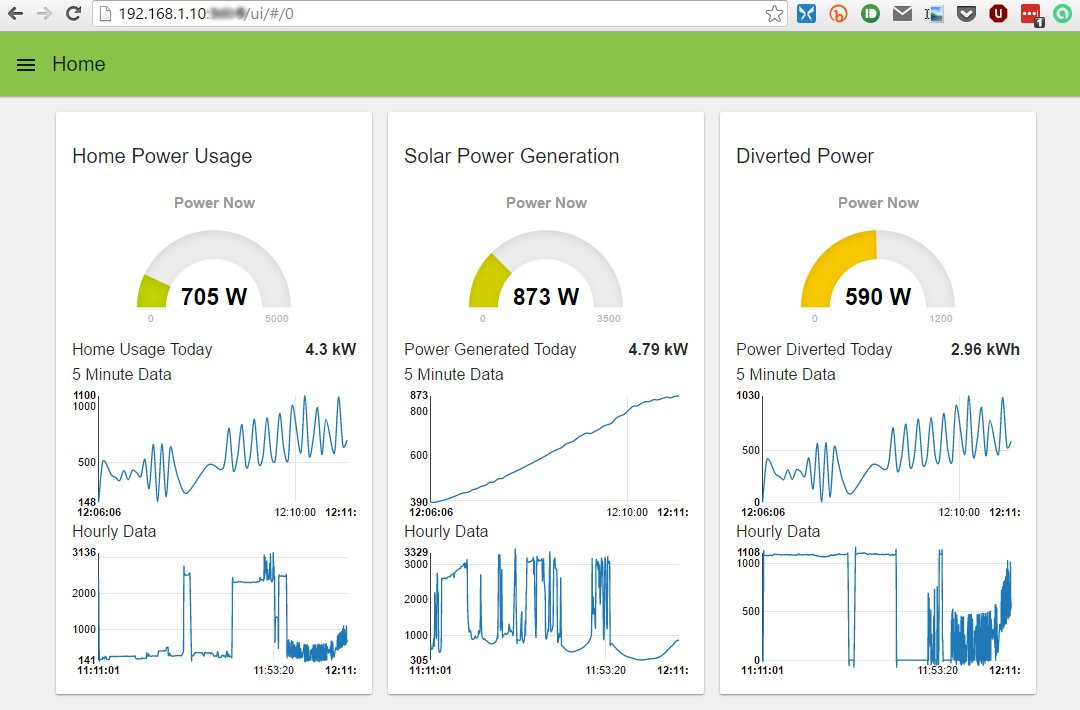Screen dimensions: 1080x710
Task: Check mail via the envelope extension icon
Action: 900,14
